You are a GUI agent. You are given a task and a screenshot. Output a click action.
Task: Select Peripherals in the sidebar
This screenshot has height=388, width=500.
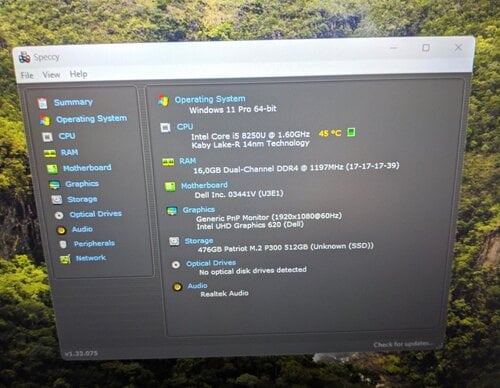tap(94, 244)
